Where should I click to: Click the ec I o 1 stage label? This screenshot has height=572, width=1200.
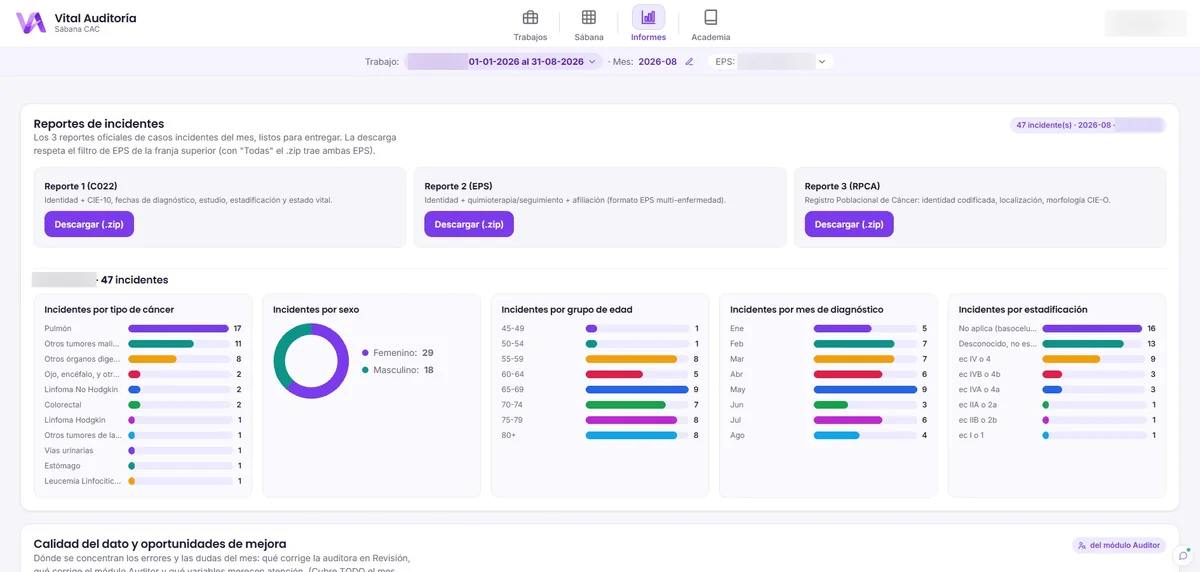(x=971, y=435)
